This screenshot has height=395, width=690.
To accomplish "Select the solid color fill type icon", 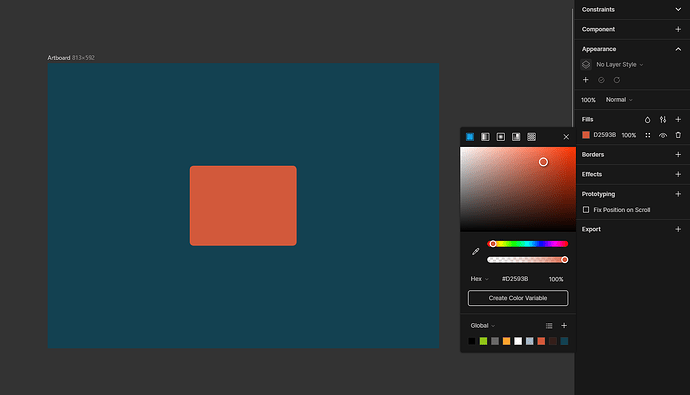I will coord(470,137).
